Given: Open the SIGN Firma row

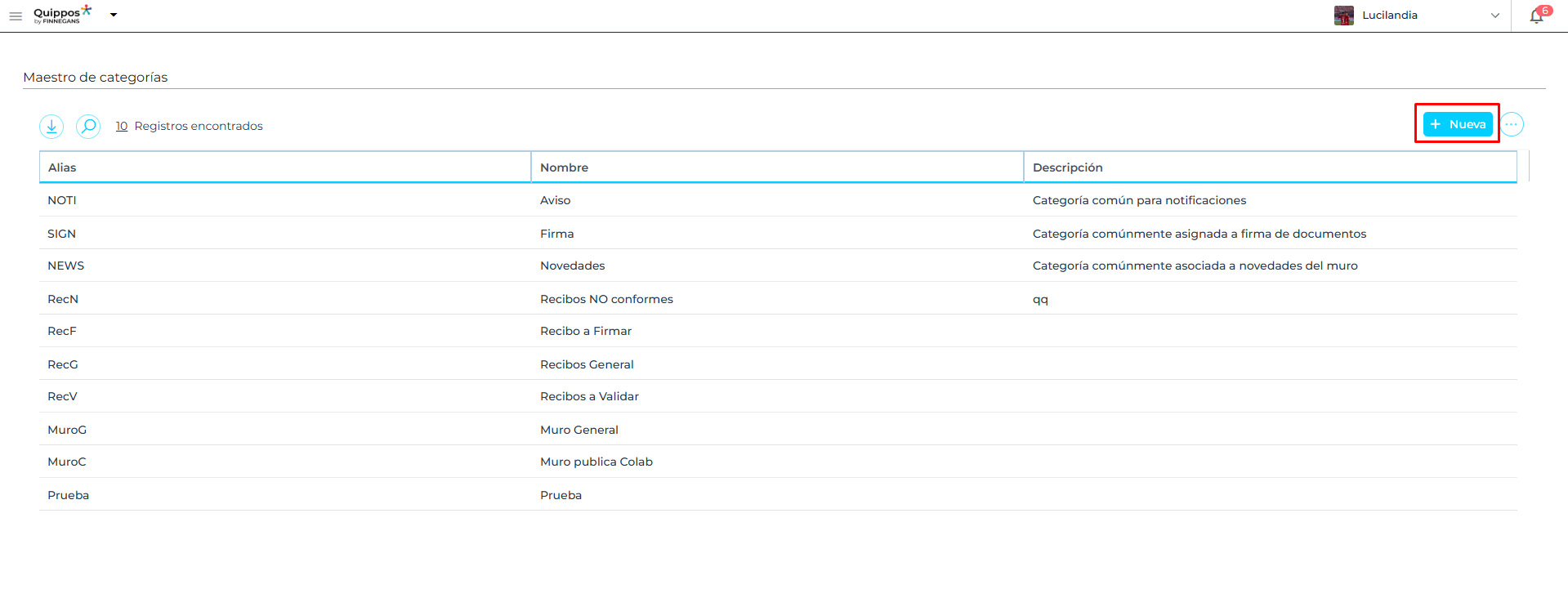Looking at the screenshot, I should [x=556, y=234].
